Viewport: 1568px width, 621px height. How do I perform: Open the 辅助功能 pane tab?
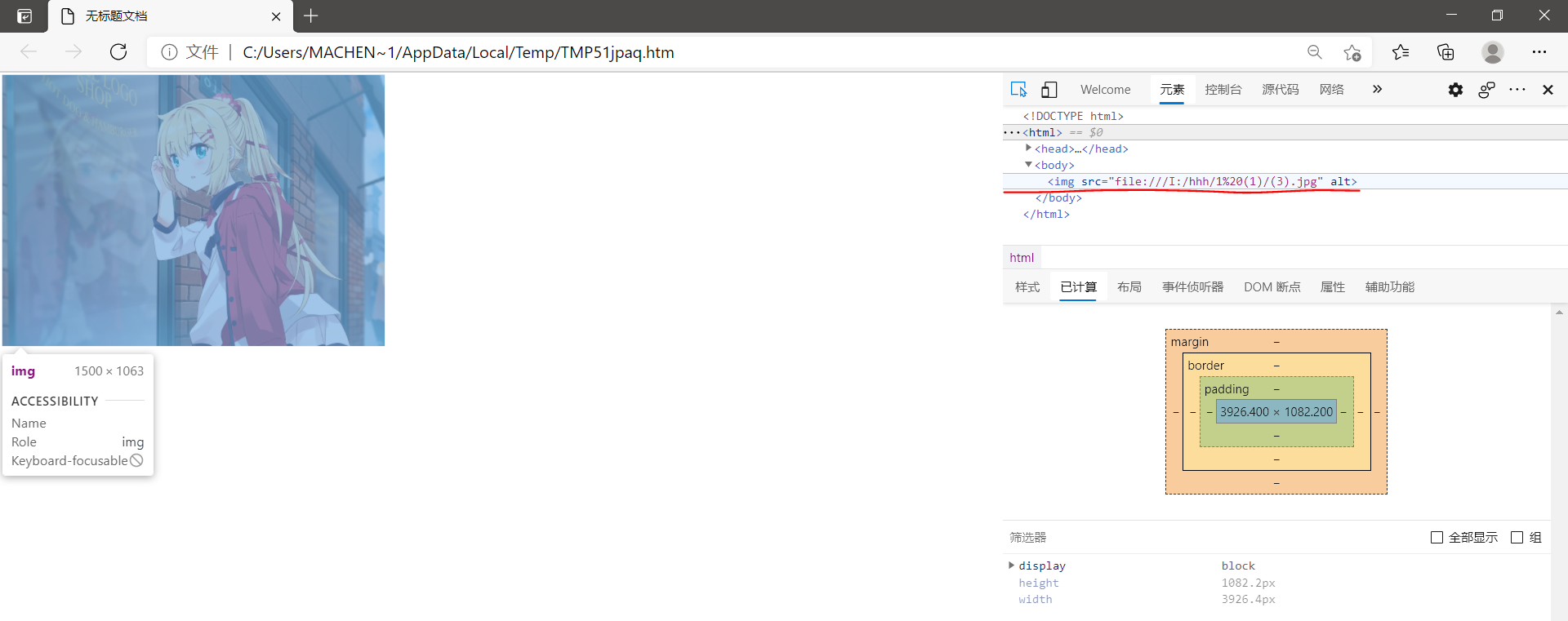point(1389,287)
